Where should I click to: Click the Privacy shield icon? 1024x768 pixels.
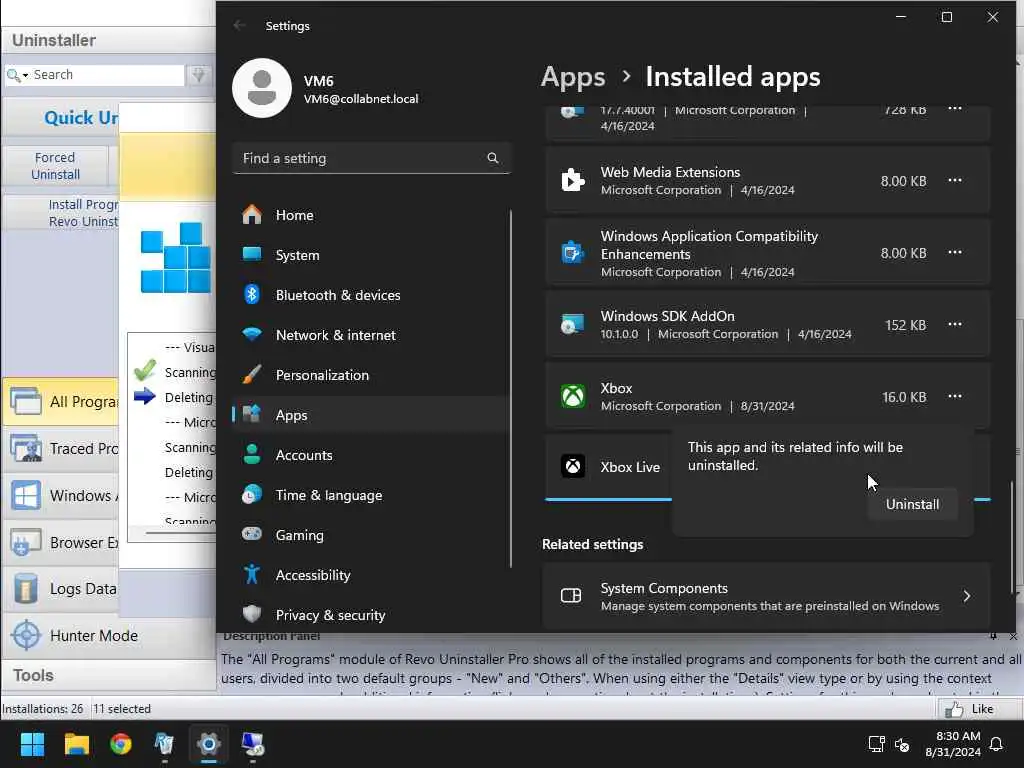pyautogui.click(x=252, y=615)
